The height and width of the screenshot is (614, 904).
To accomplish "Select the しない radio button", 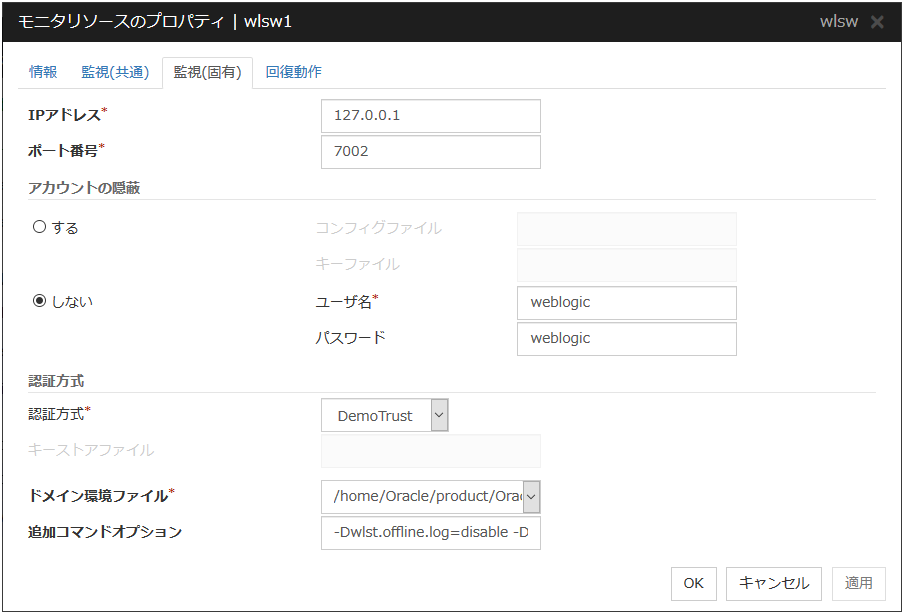I will (x=40, y=301).
